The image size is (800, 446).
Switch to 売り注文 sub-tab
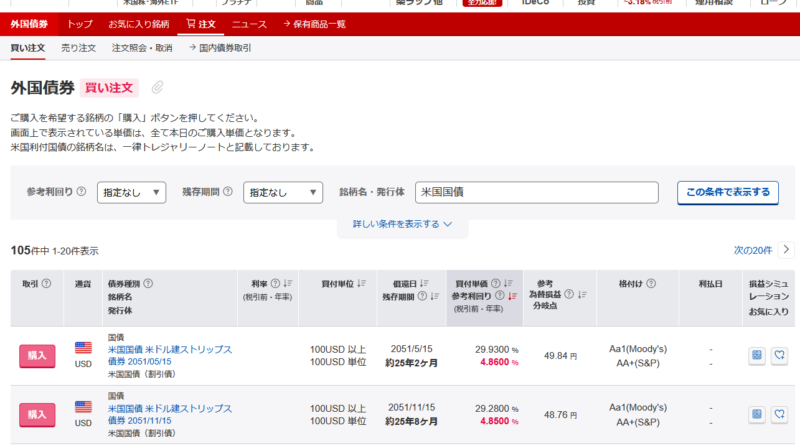(x=79, y=48)
